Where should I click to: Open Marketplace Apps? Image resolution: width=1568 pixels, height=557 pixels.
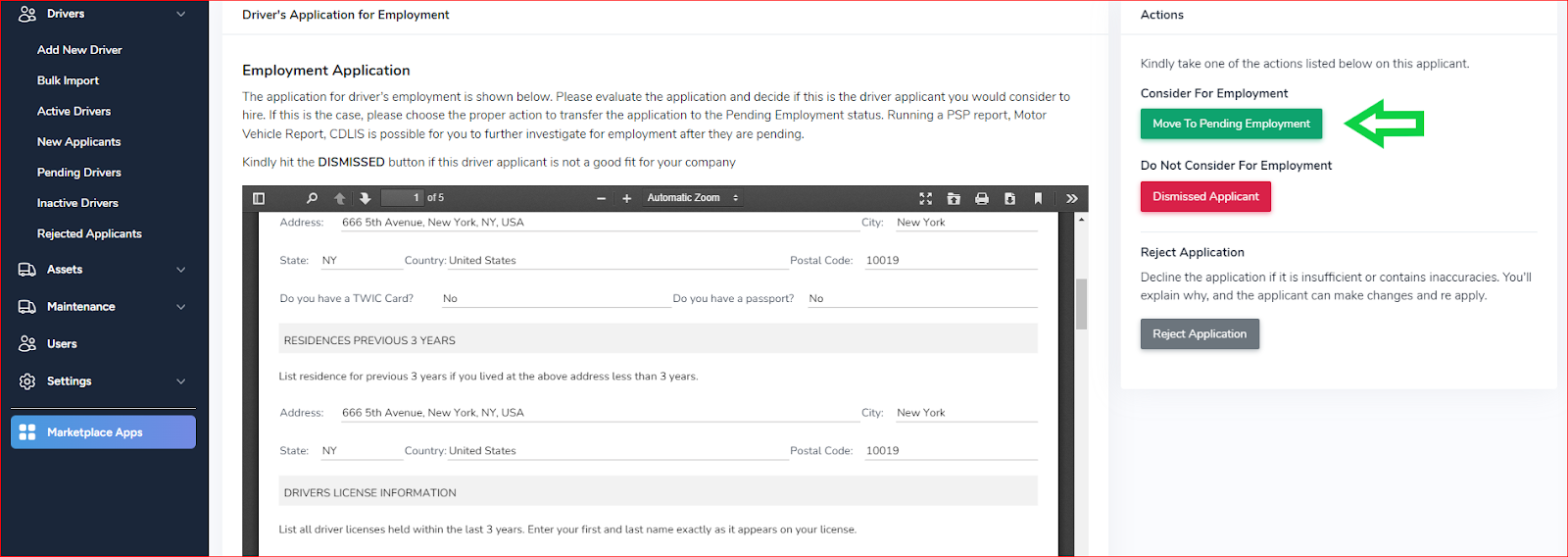[103, 432]
